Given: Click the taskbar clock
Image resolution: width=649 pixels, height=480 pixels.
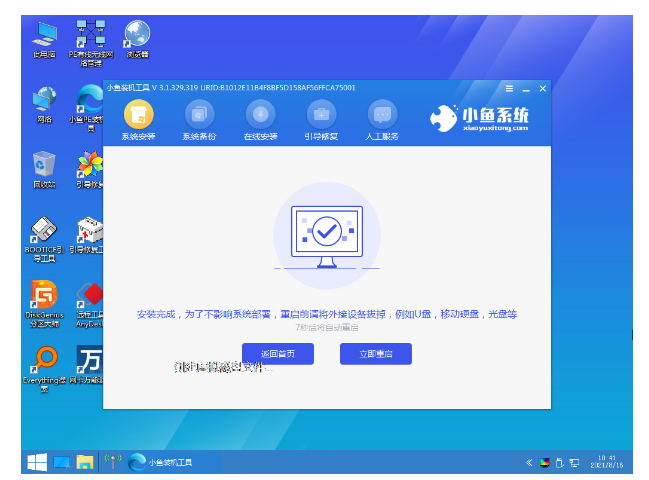Looking at the screenshot, I should 607,462.
